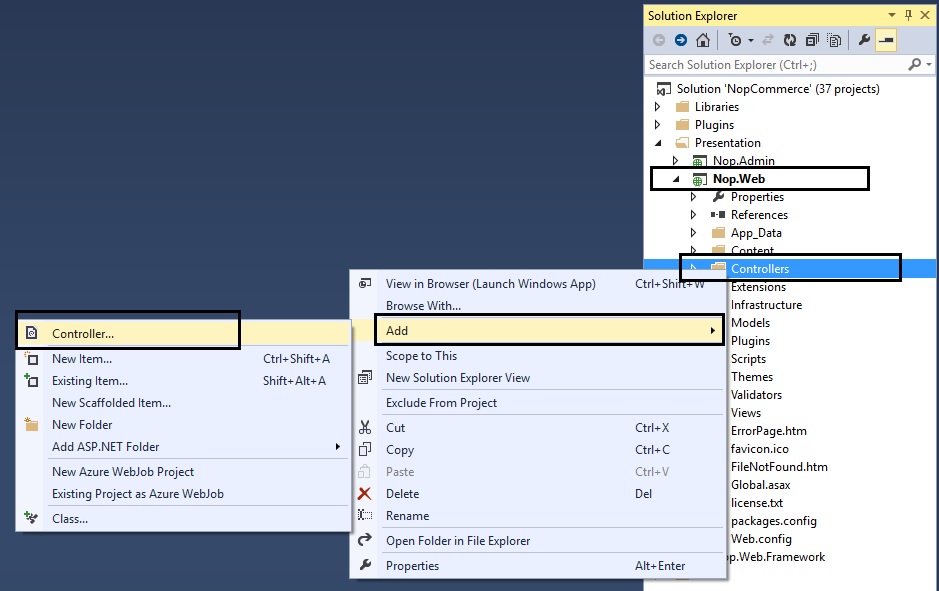Click the Pending Changes Filter clock icon
The width and height of the screenshot is (939, 591).
[x=735, y=40]
